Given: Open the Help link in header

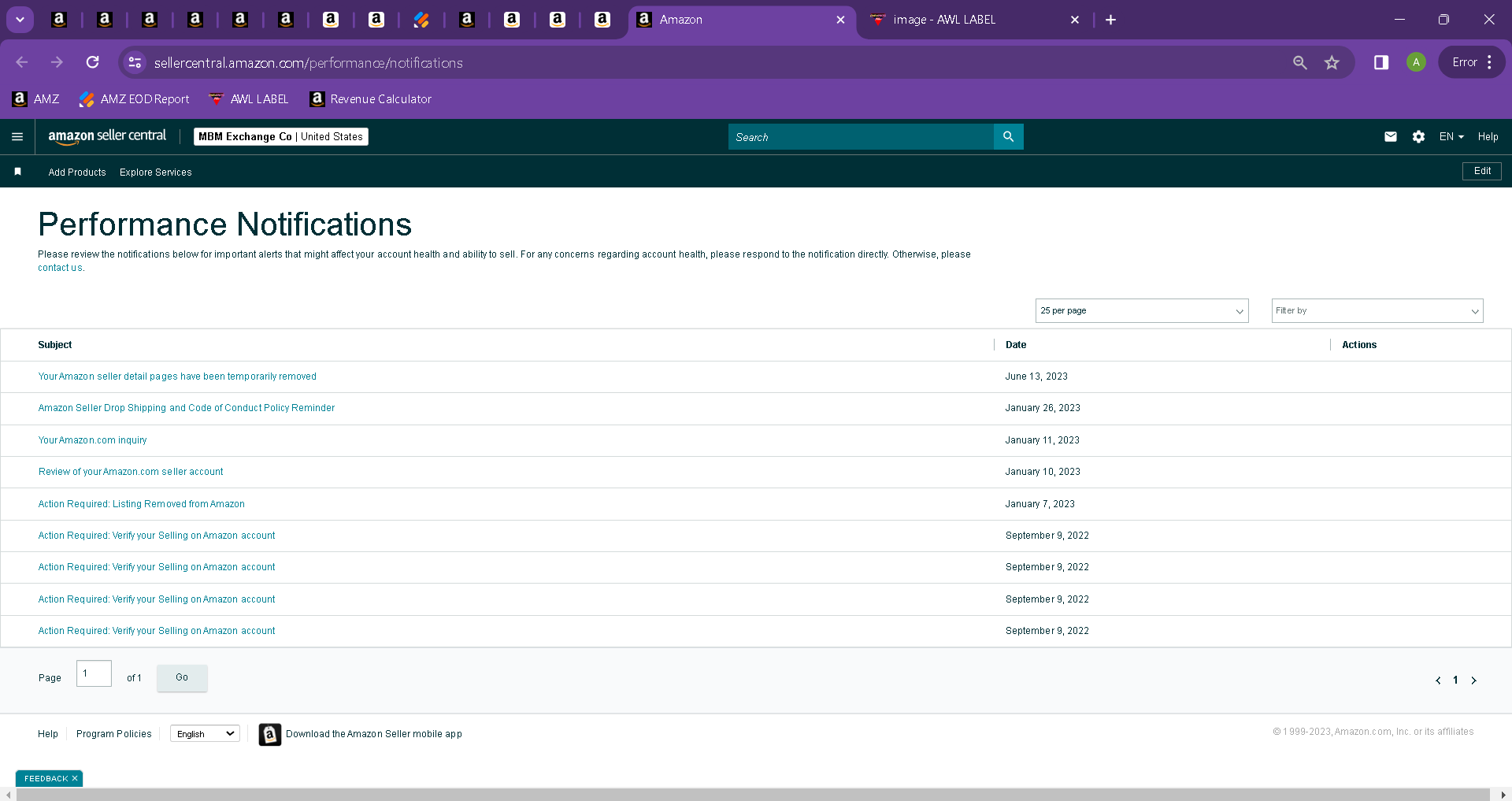Looking at the screenshot, I should 1488,137.
